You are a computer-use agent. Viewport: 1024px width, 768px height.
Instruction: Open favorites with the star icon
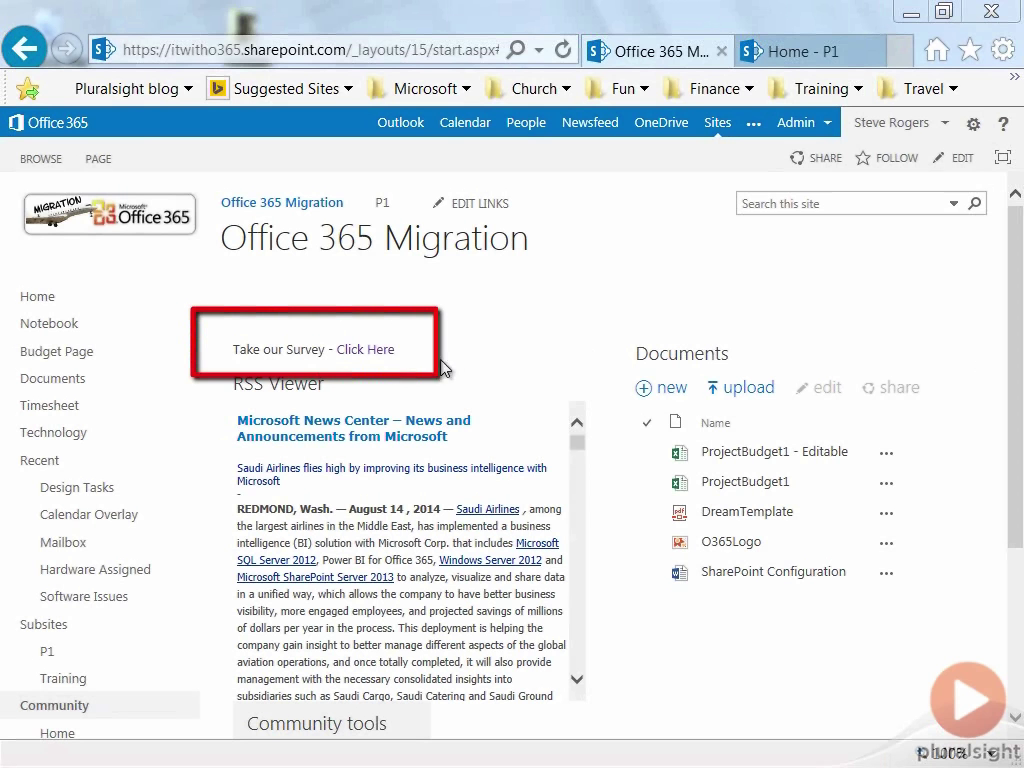tap(970, 50)
